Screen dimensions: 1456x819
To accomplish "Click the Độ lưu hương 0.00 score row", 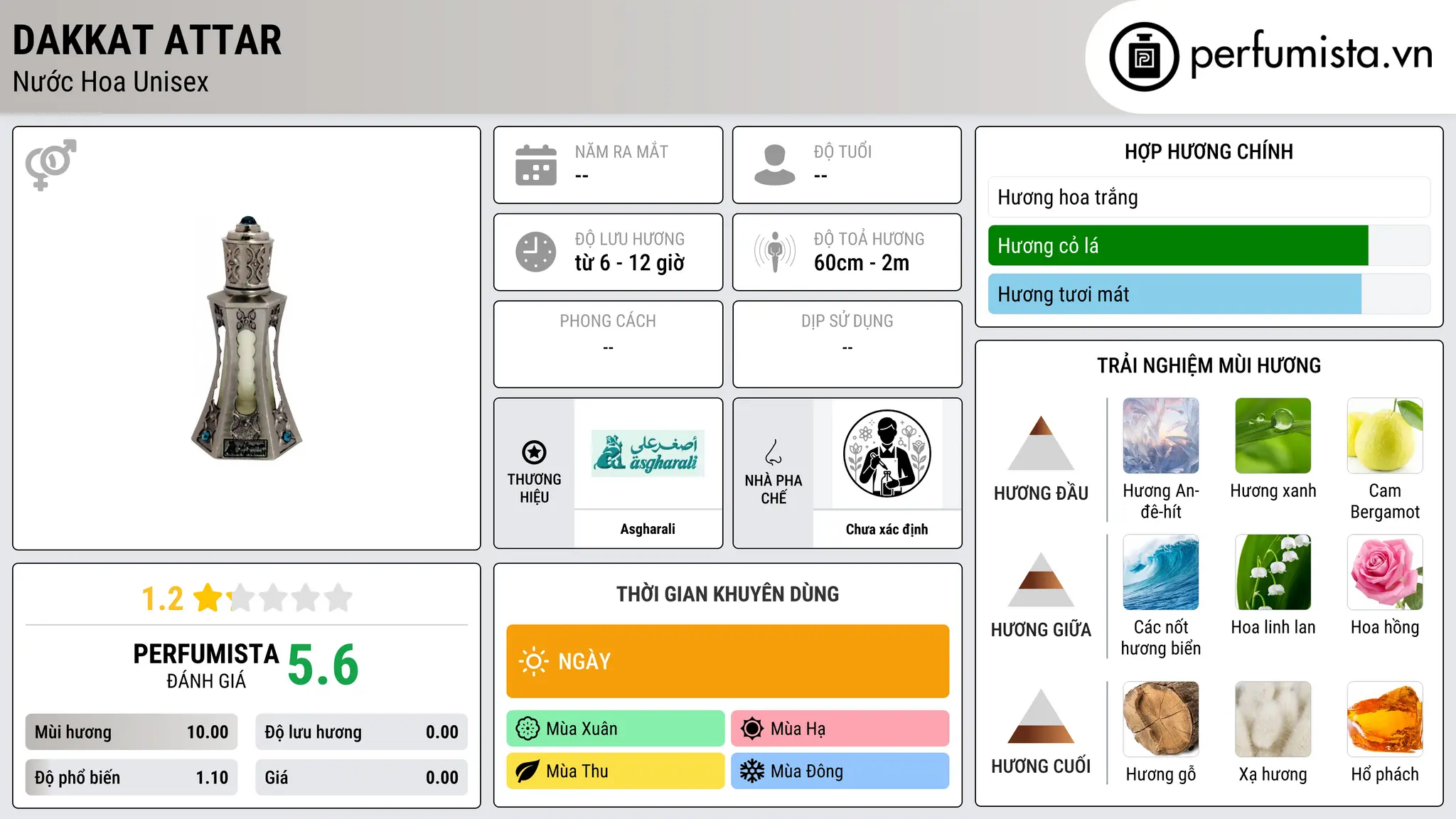I will point(361,732).
